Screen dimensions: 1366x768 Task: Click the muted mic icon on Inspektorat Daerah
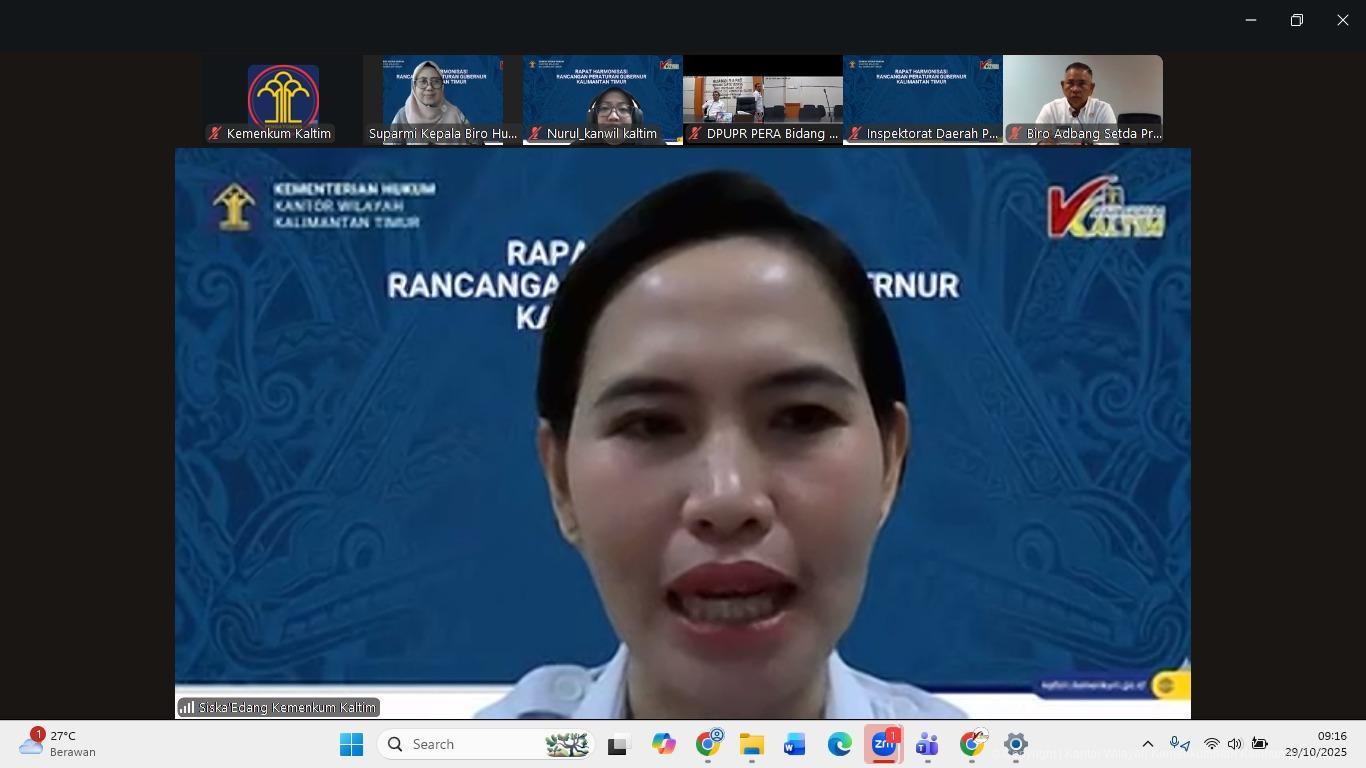[855, 134]
